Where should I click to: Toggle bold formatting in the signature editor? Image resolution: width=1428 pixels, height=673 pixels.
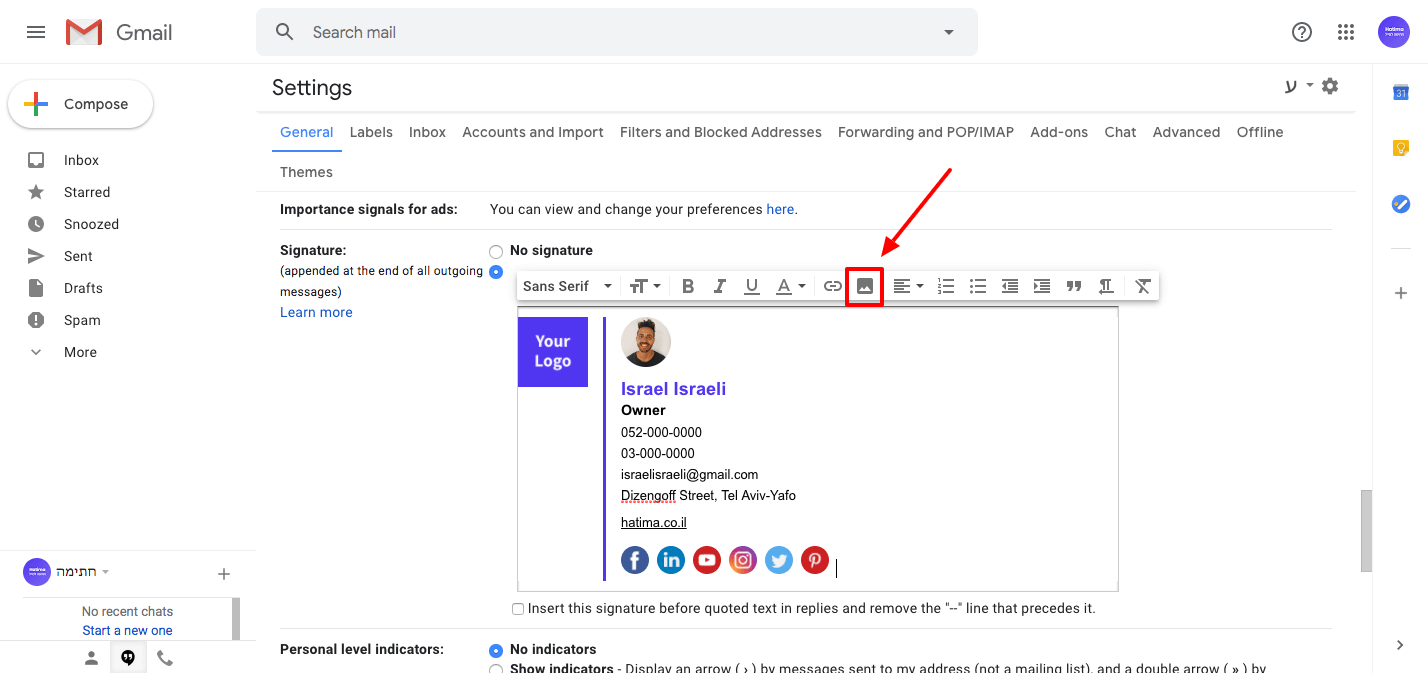tap(687, 286)
